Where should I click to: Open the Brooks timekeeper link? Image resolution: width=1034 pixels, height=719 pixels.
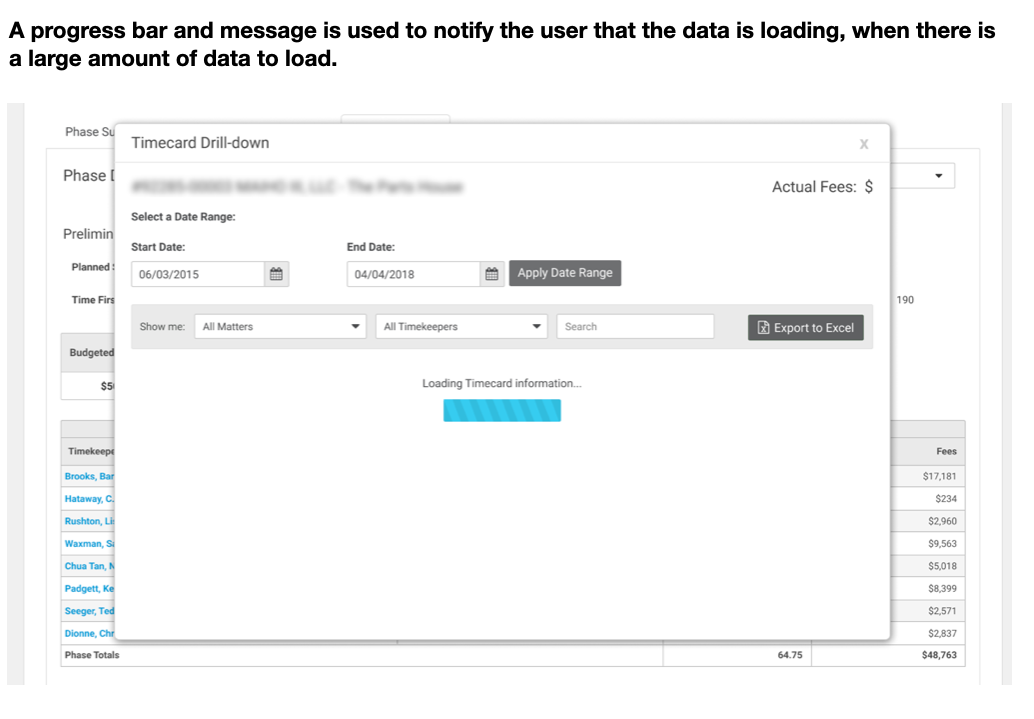[89, 477]
